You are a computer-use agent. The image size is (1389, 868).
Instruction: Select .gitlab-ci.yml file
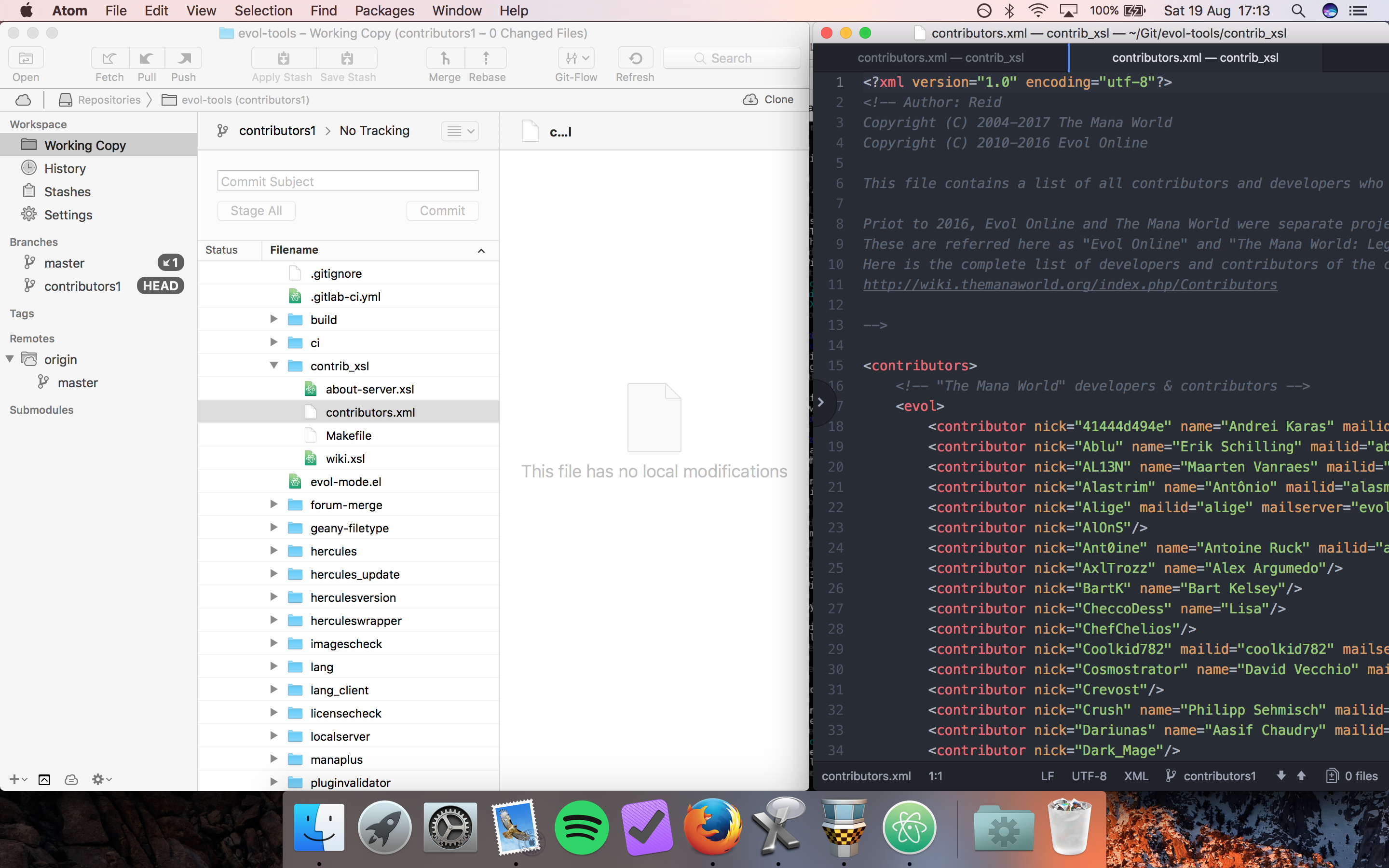click(x=348, y=296)
